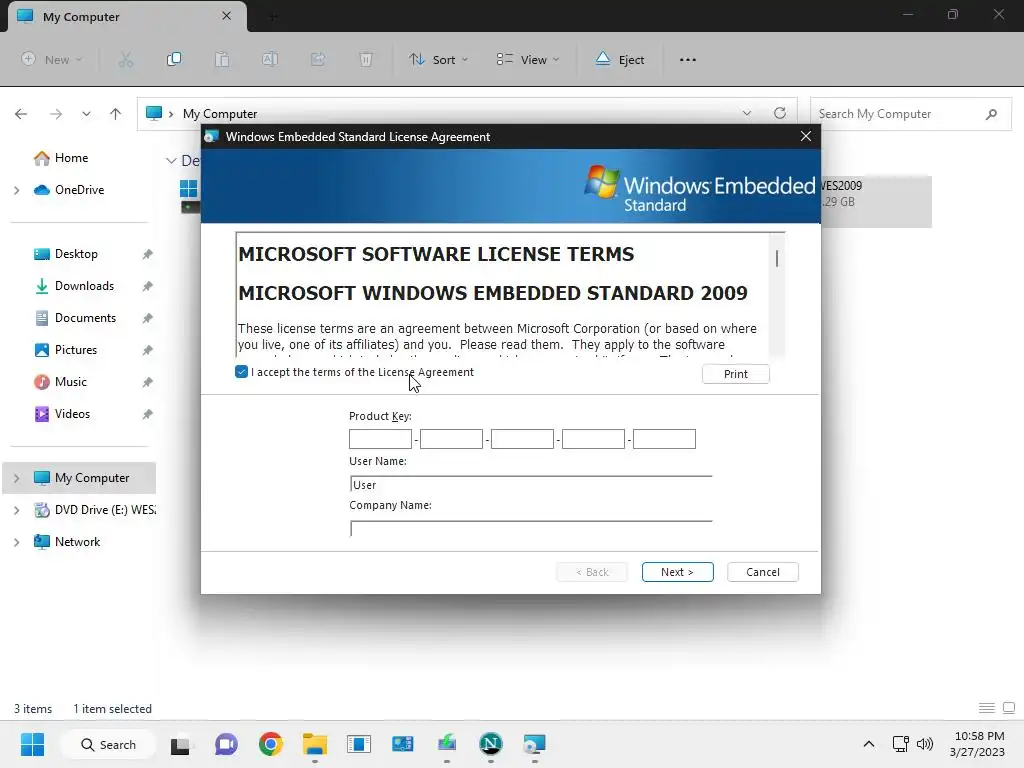The image size is (1024, 768).
Task: Uncheck the accept License Agreement checkbox
Action: pyautogui.click(x=241, y=372)
